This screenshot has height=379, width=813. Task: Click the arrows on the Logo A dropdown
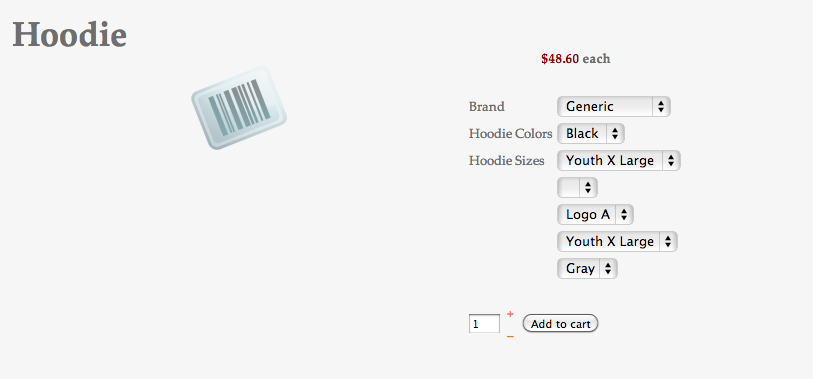pos(624,215)
